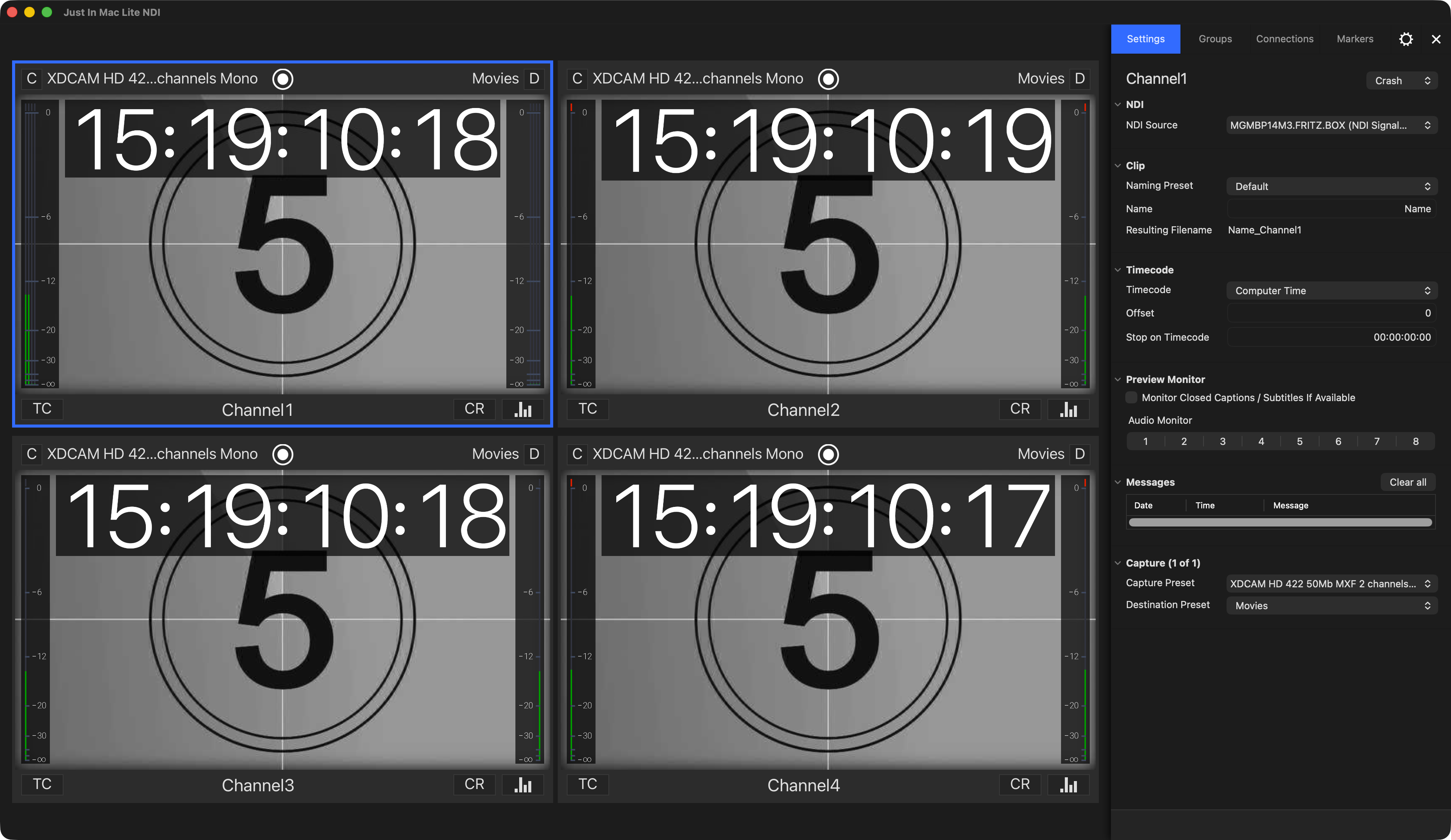Toggle audio monitor channel 6
Viewport: 1451px width, 840px height.
pos(1338,442)
